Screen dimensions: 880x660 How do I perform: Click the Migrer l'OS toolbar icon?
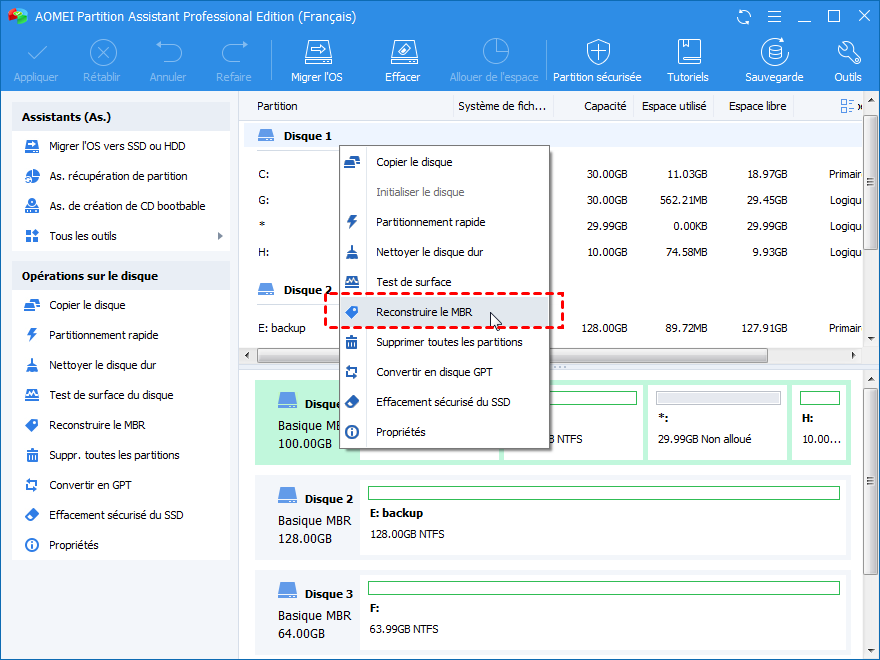tap(316, 53)
